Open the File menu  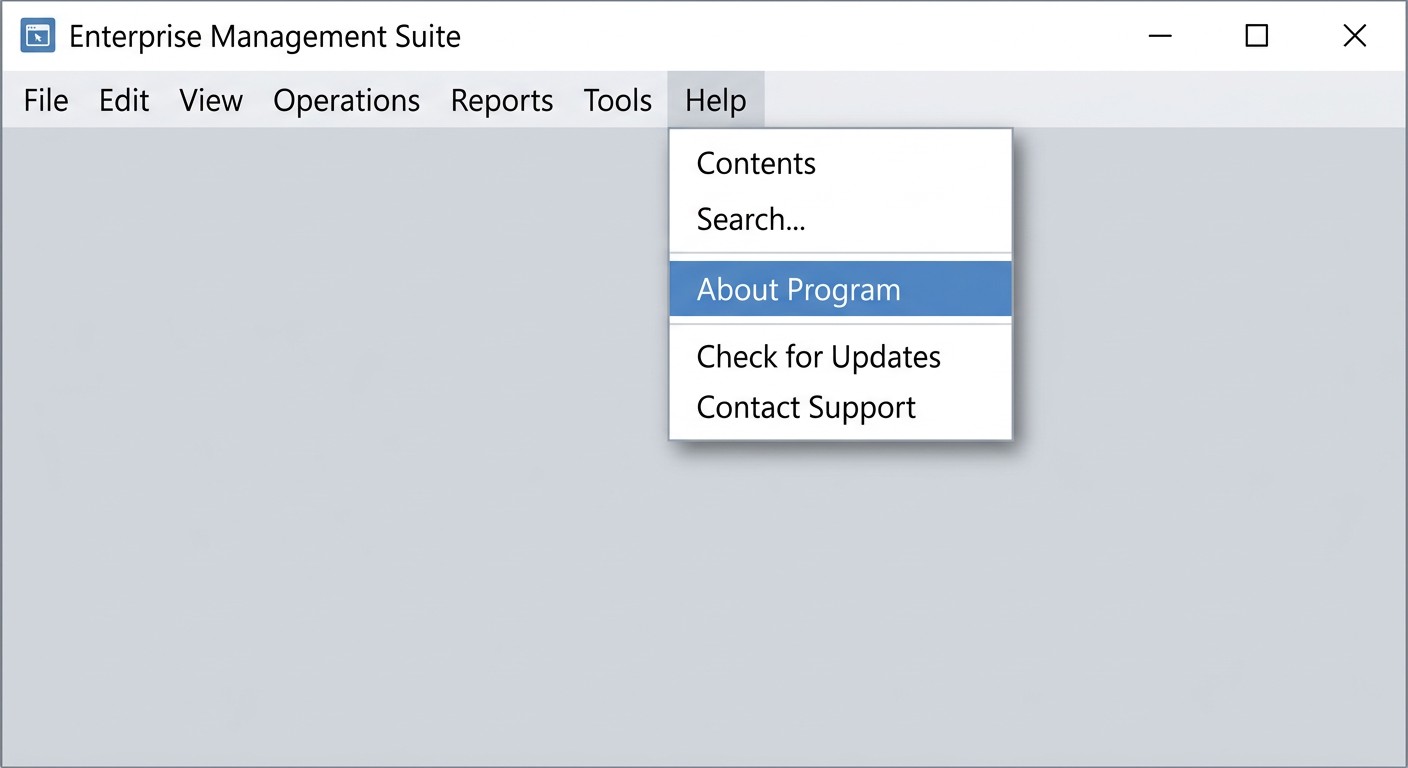(46, 100)
